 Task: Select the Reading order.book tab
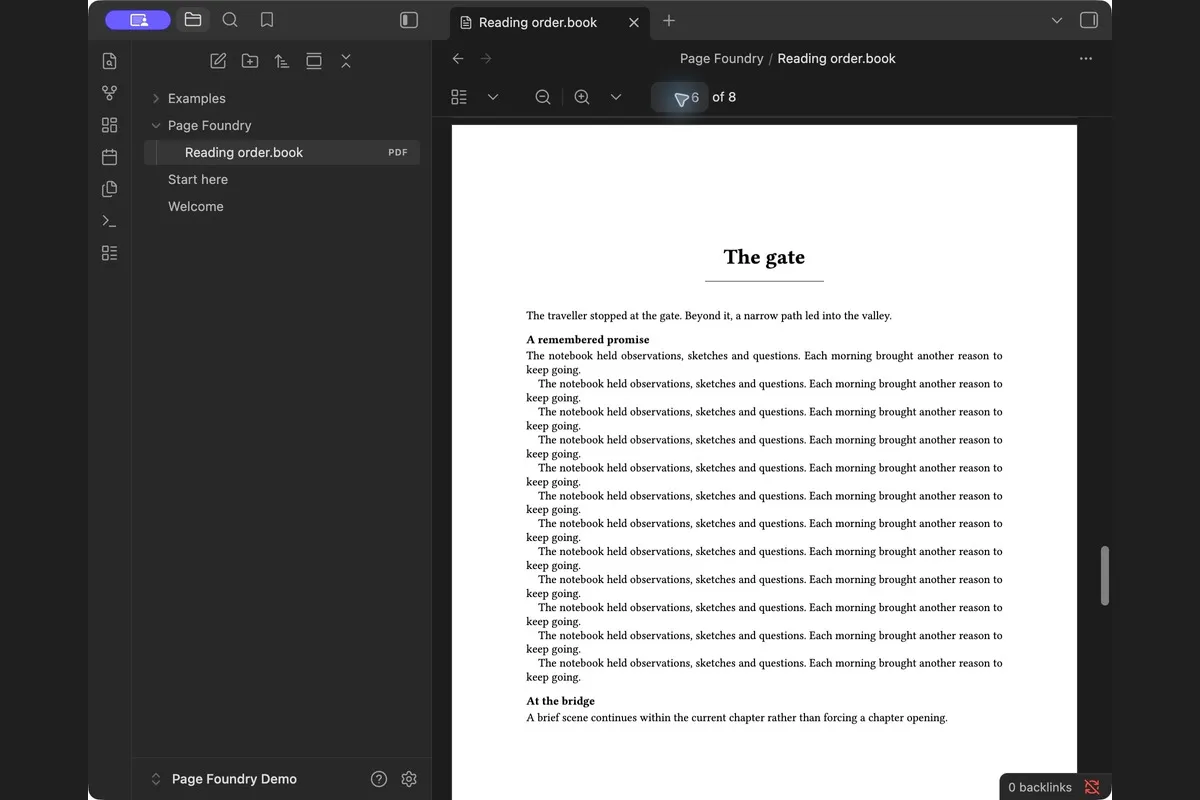point(549,22)
